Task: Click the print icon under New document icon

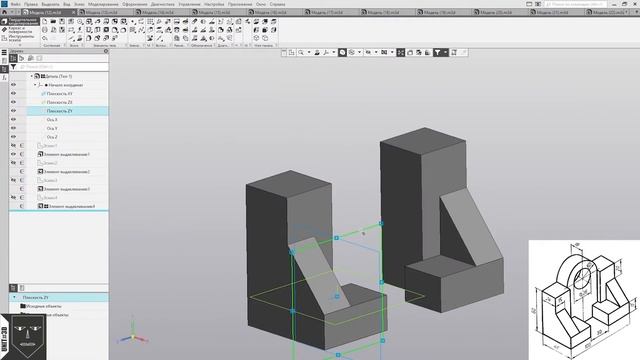Action: point(45,30)
